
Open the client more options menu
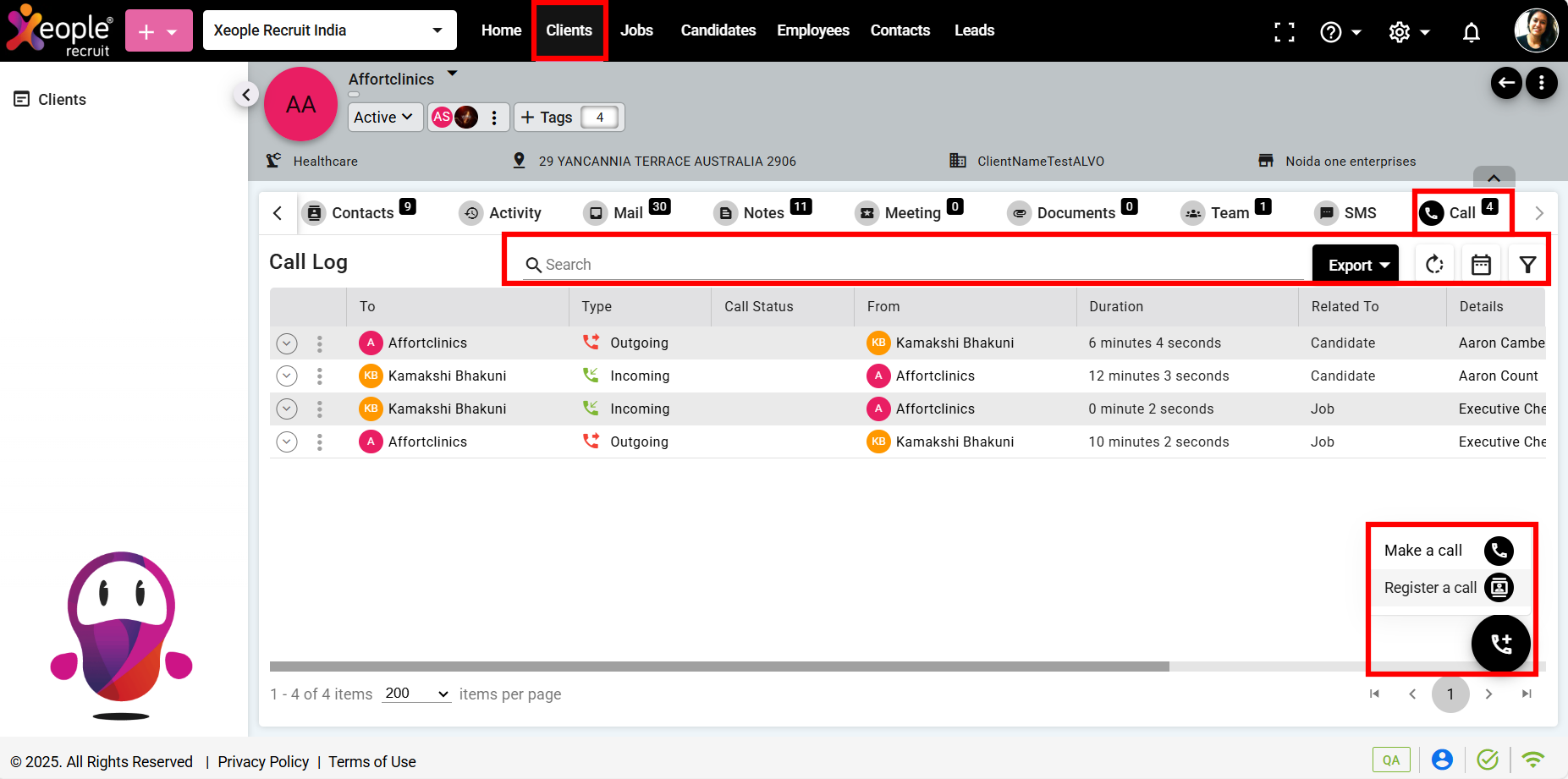click(x=1542, y=83)
